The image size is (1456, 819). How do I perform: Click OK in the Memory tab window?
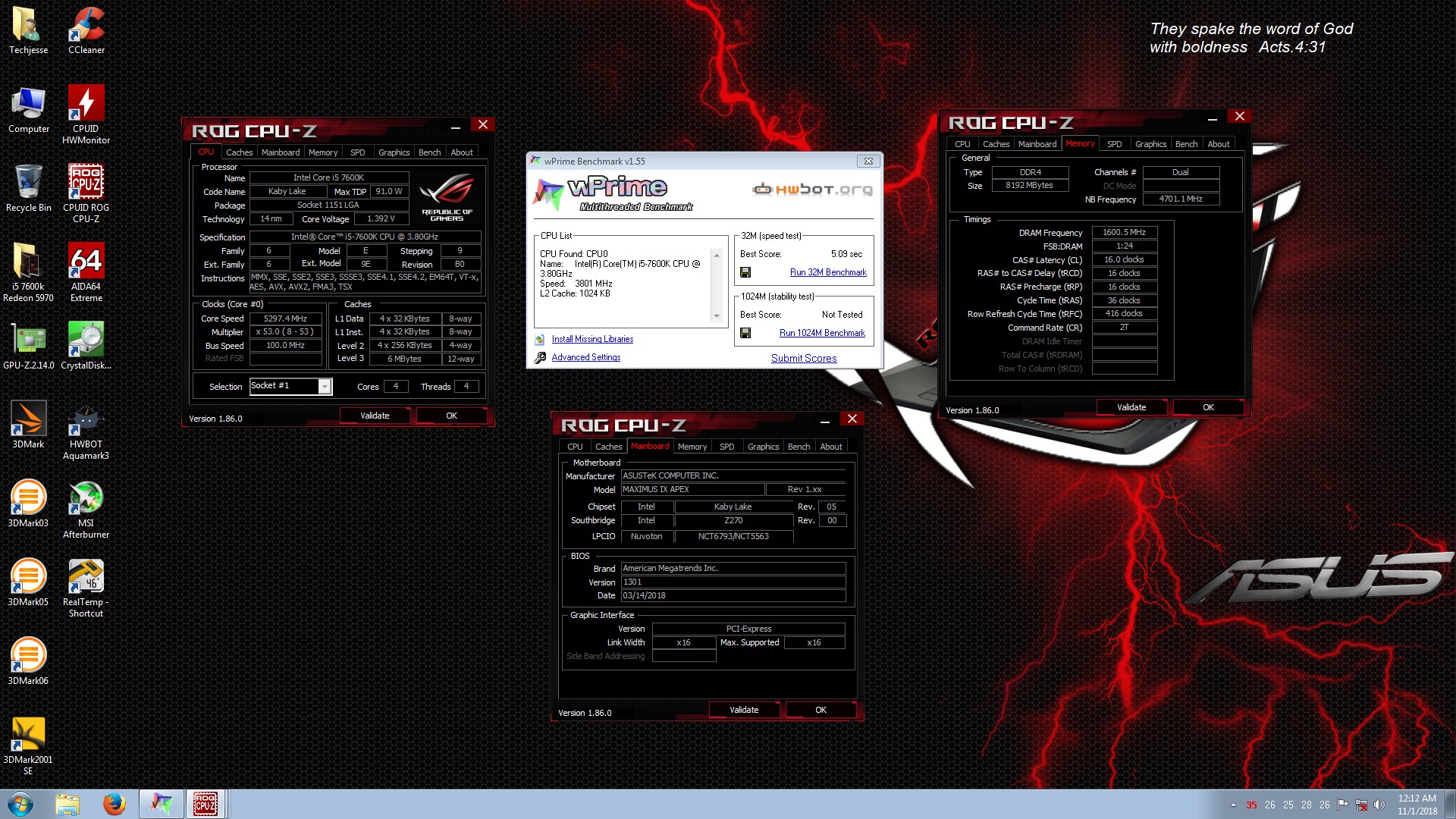coord(1208,407)
